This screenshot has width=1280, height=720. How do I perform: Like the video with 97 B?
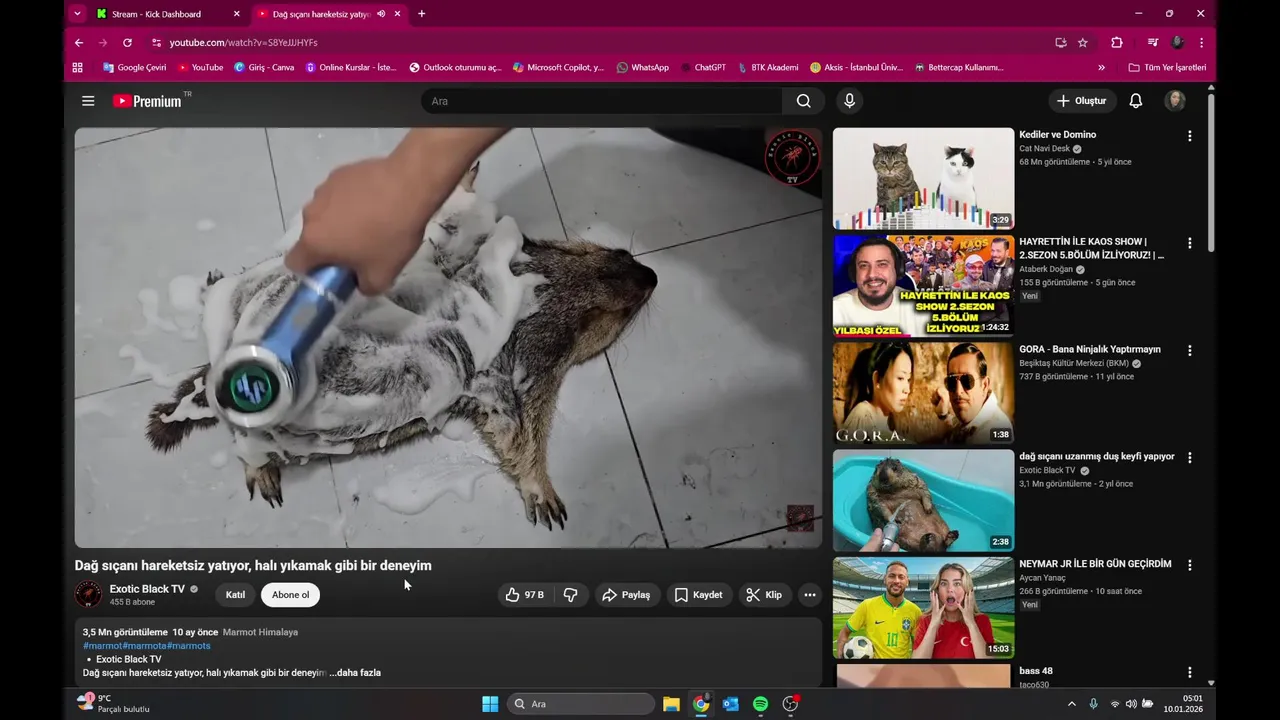(x=525, y=595)
